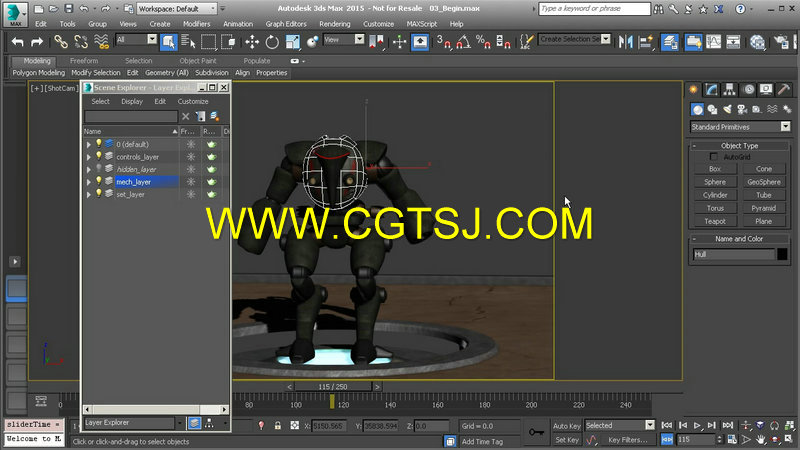Toggle visibility bulb of hidden_layer
Image resolution: width=800 pixels, height=450 pixels.
[x=99, y=168]
